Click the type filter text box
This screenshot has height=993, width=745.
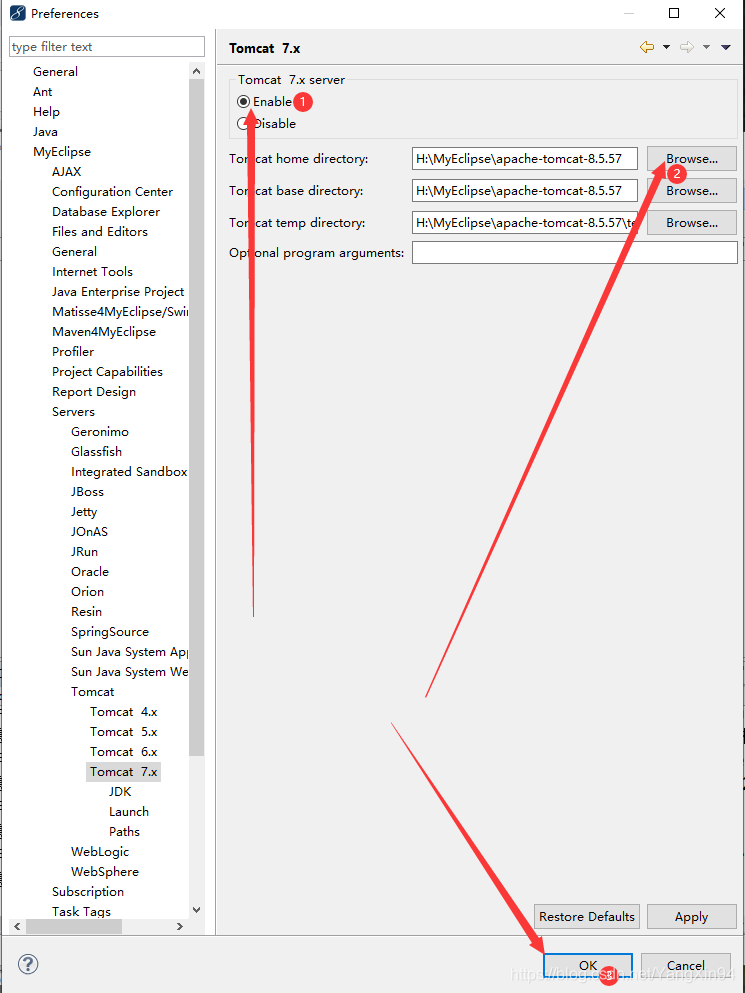point(107,47)
